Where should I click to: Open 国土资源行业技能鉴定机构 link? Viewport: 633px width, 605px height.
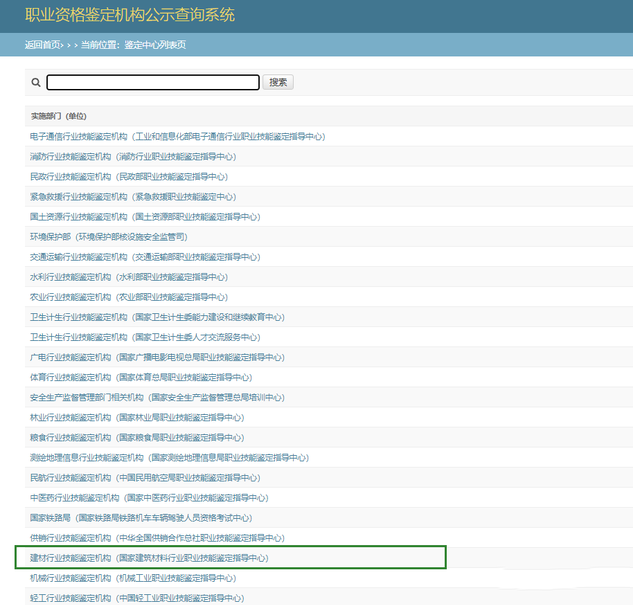[x=145, y=217]
